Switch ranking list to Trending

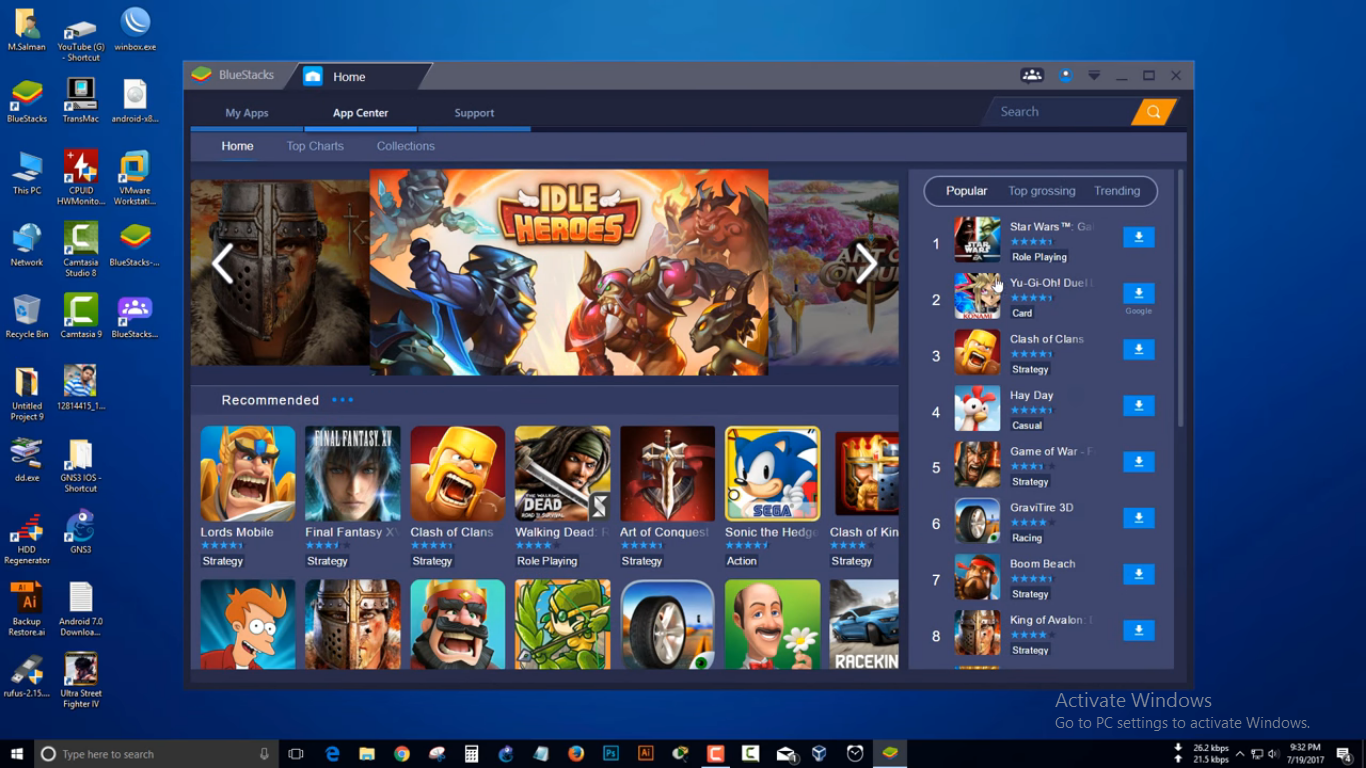[x=1117, y=191]
